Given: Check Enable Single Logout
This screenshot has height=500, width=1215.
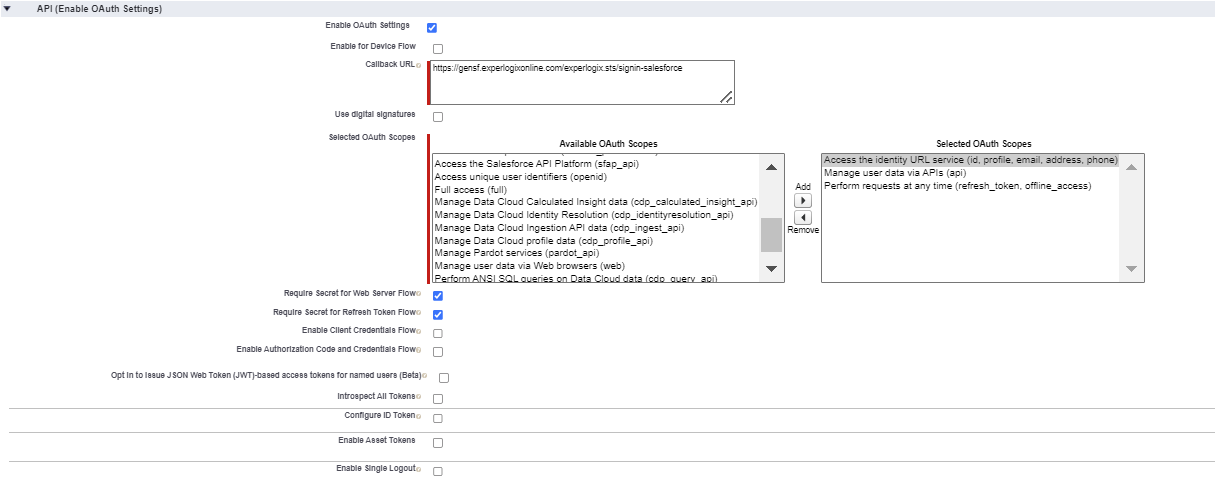Looking at the screenshot, I should pos(438,471).
